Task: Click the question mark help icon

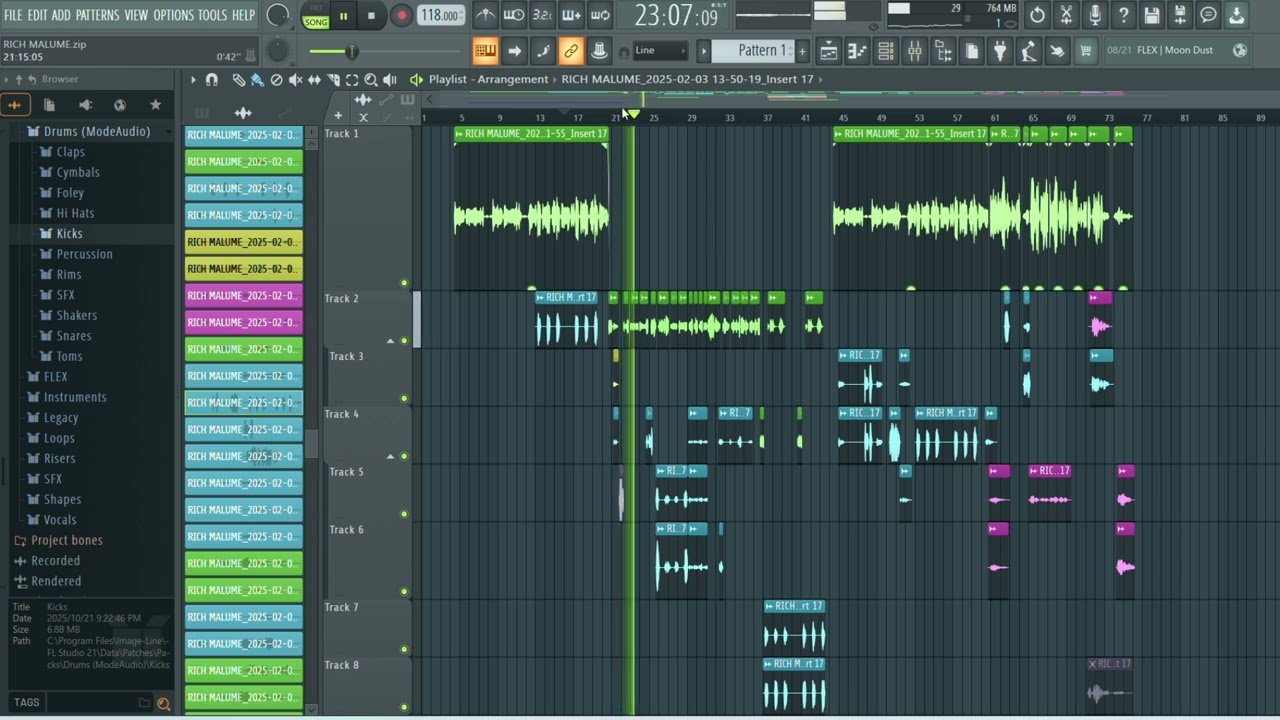Action: point(1123,15)
